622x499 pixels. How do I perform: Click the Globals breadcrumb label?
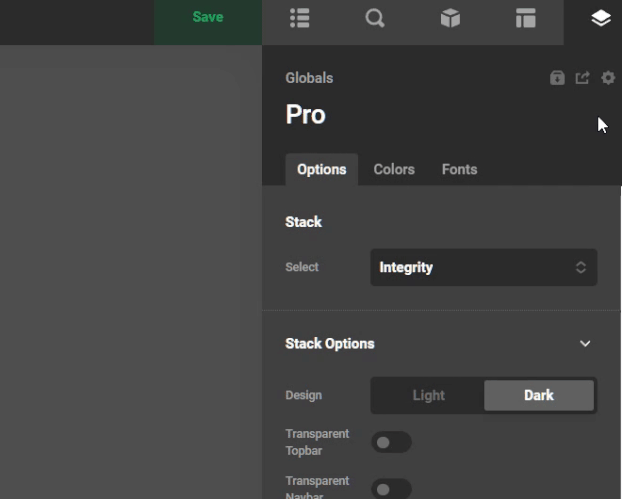click(x=309, y=78)
